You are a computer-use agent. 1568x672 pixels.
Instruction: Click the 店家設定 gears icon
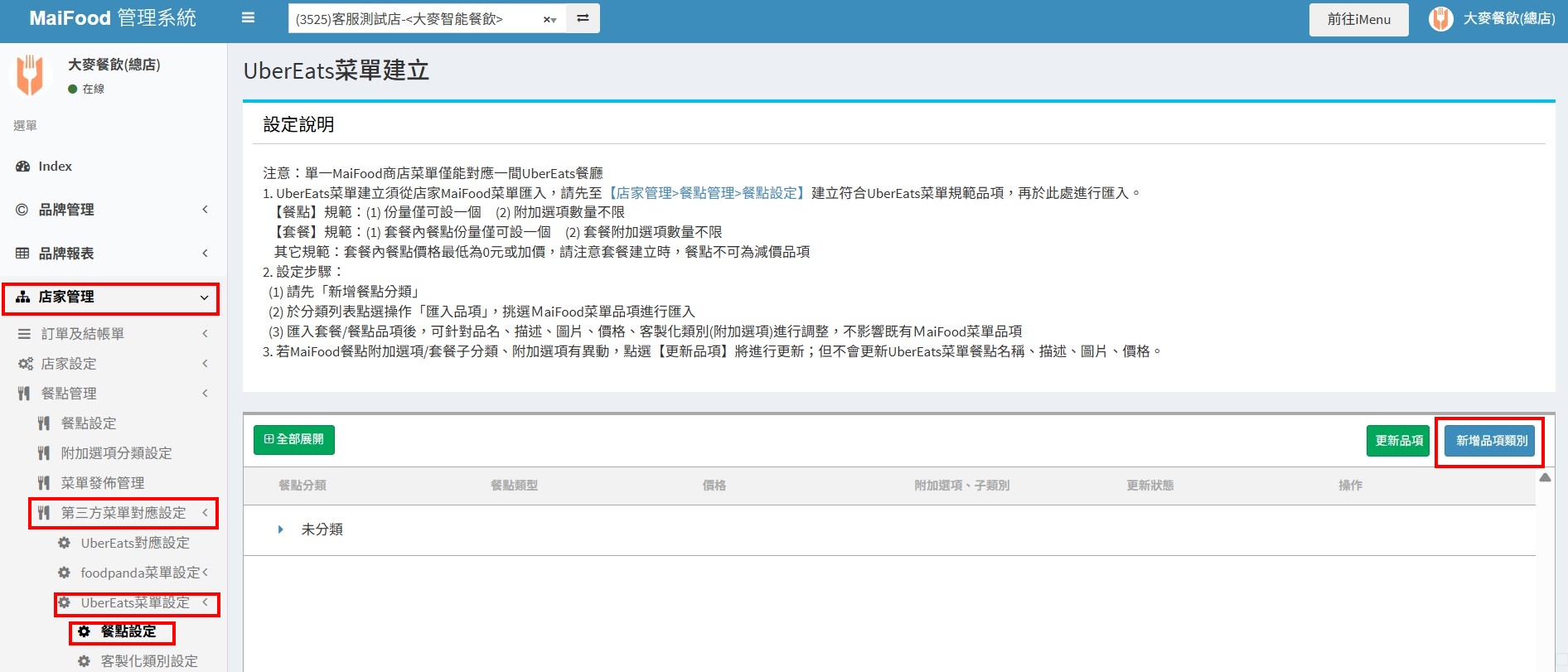coord(26,364)
